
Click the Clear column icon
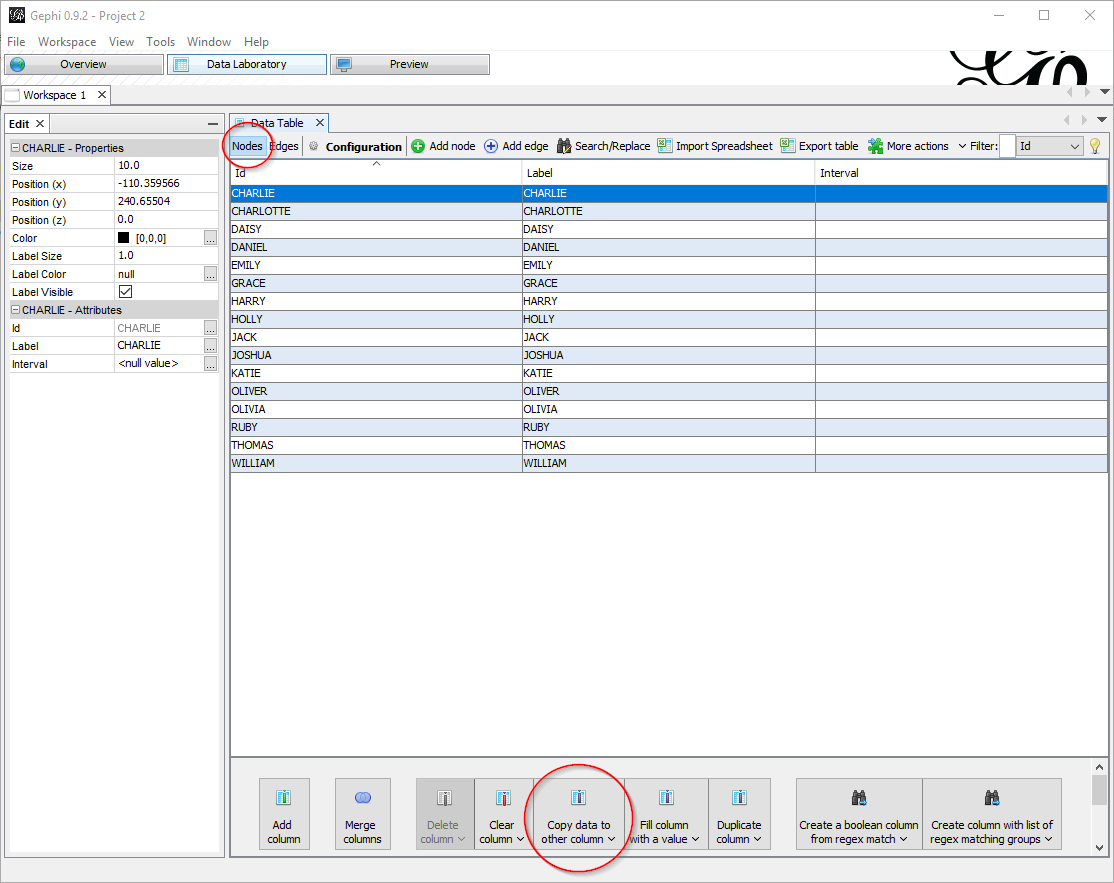coord(504,798)
